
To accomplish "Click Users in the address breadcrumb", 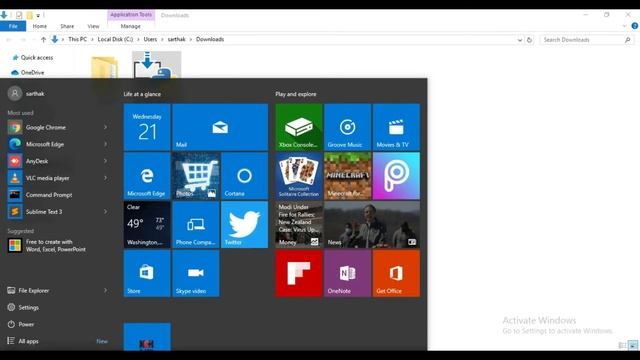I will click(150, 39).
